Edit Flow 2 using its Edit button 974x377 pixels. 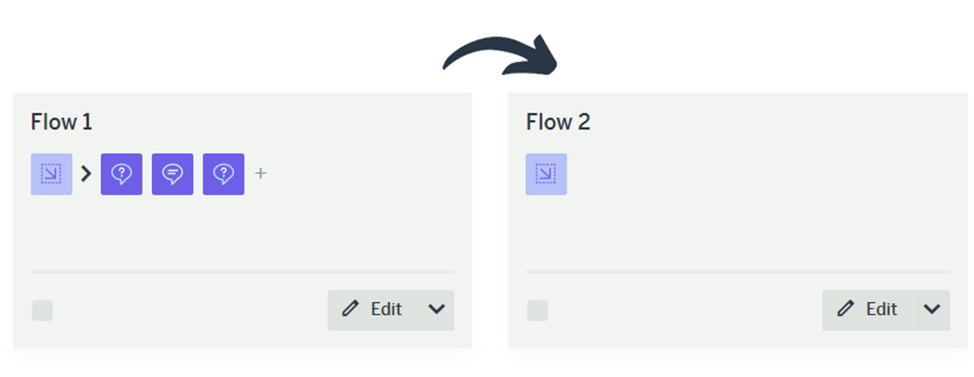(868, 310)
